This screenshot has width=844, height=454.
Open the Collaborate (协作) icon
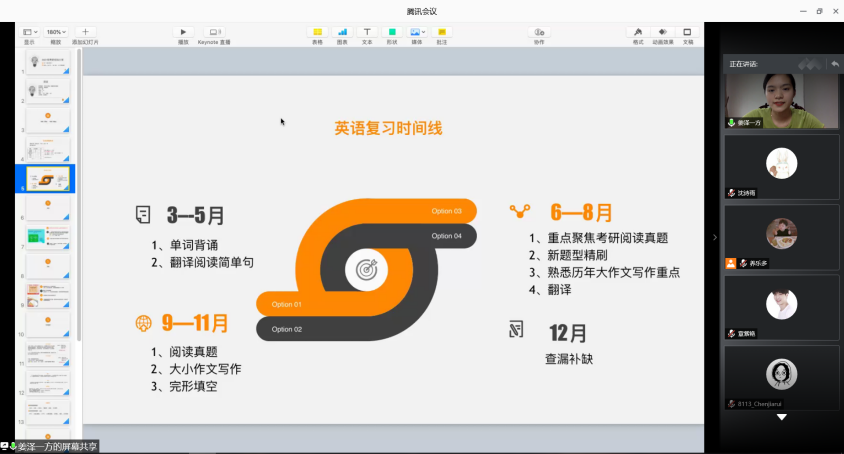[539, 32]
